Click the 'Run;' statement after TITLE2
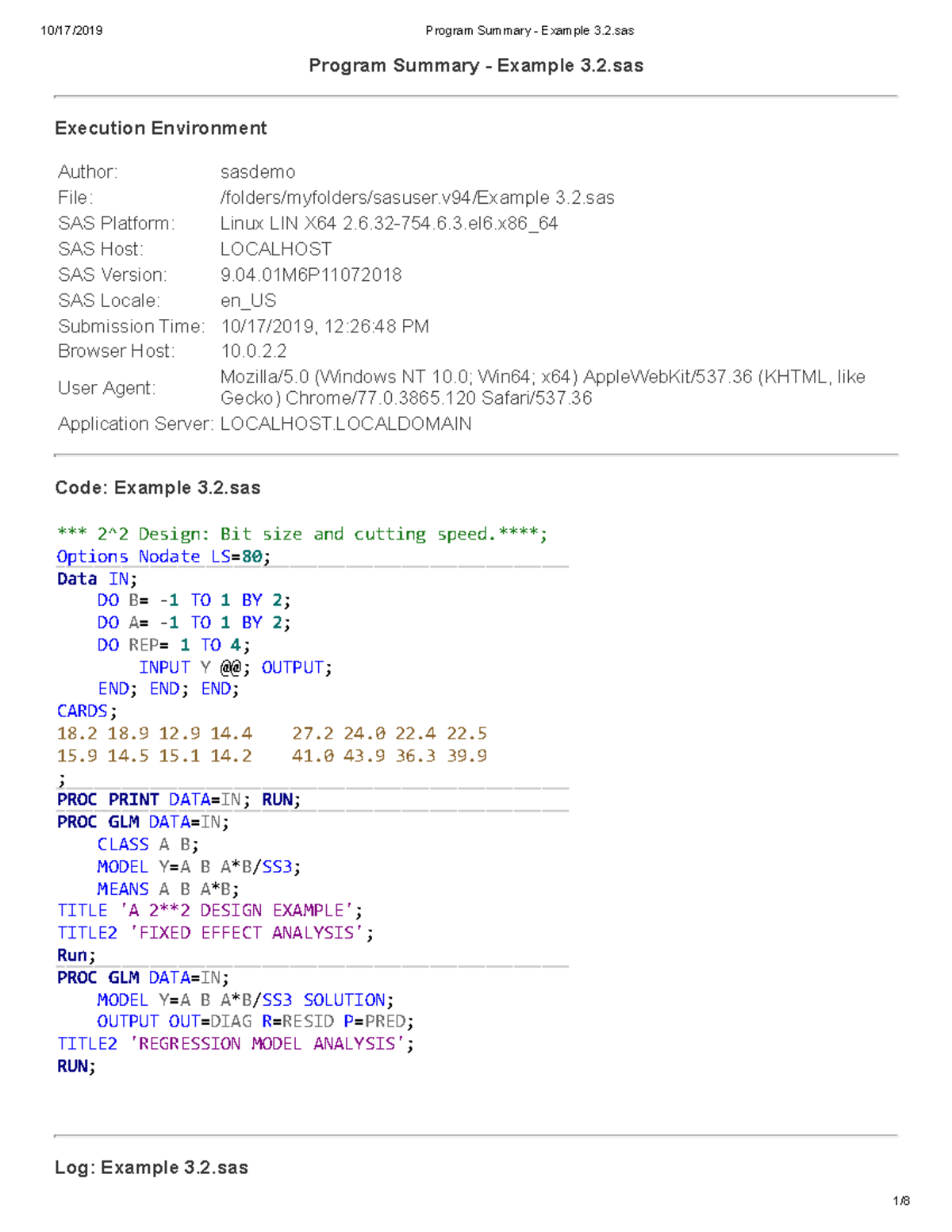 [x=76, y=956]
